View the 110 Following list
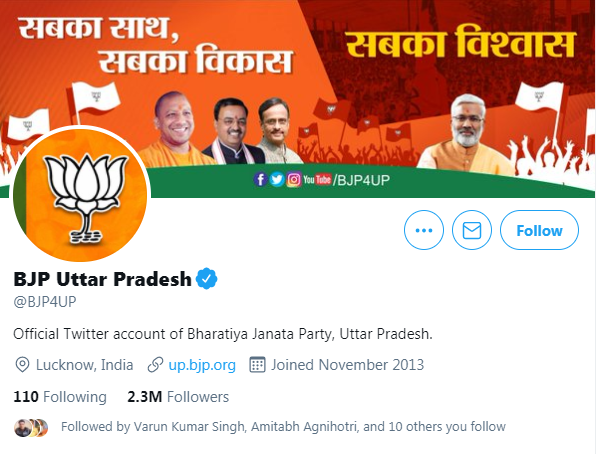The width and height of the screenshot is (596, 454). (60, 397)
